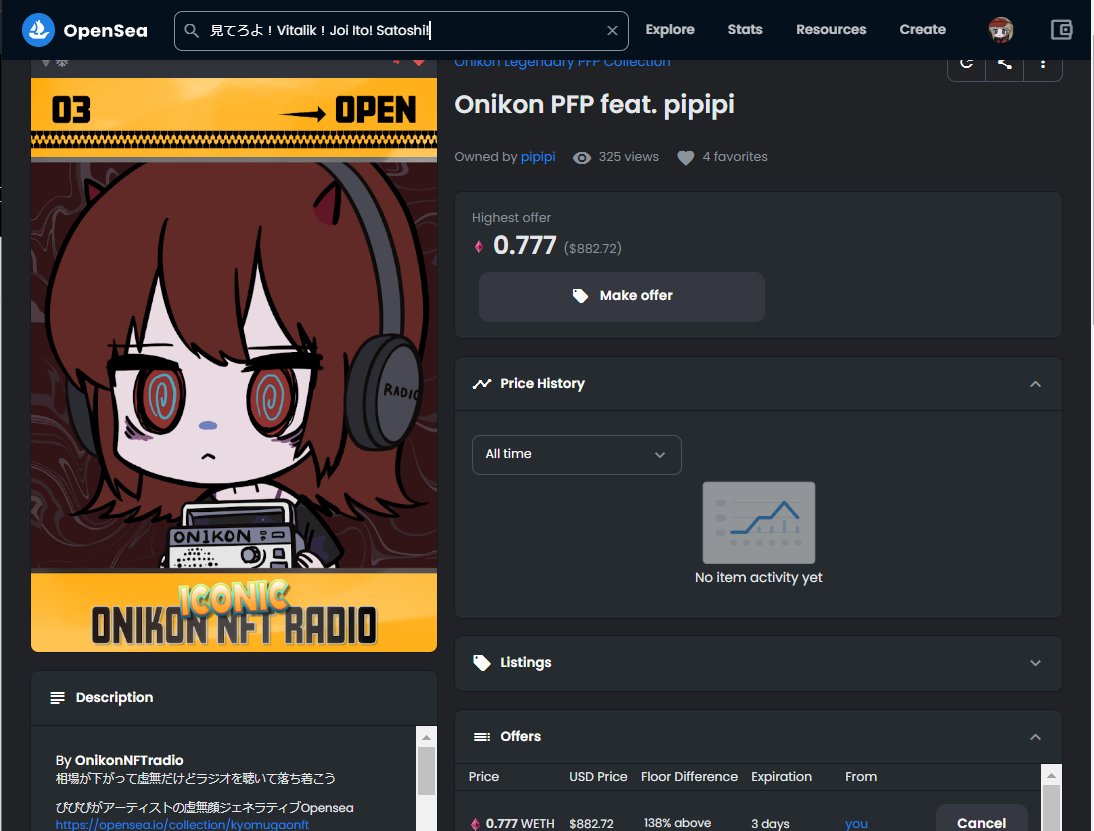Click the Onikon PFP feat. pipipi title
The width and height of the screenshot is (1094, 831).
[594, 105]
